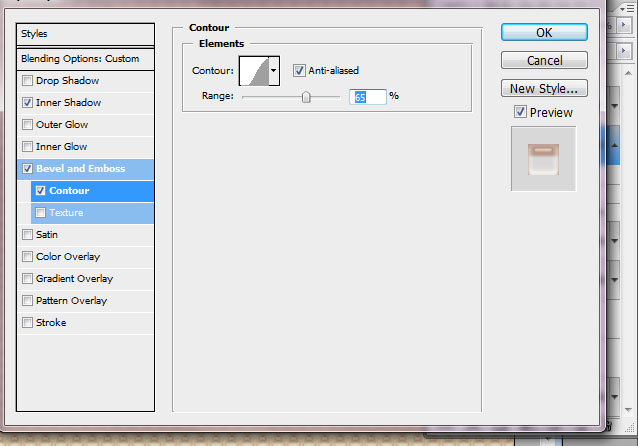Disable the Preview checkbox
638x446 pixels.
520,112
